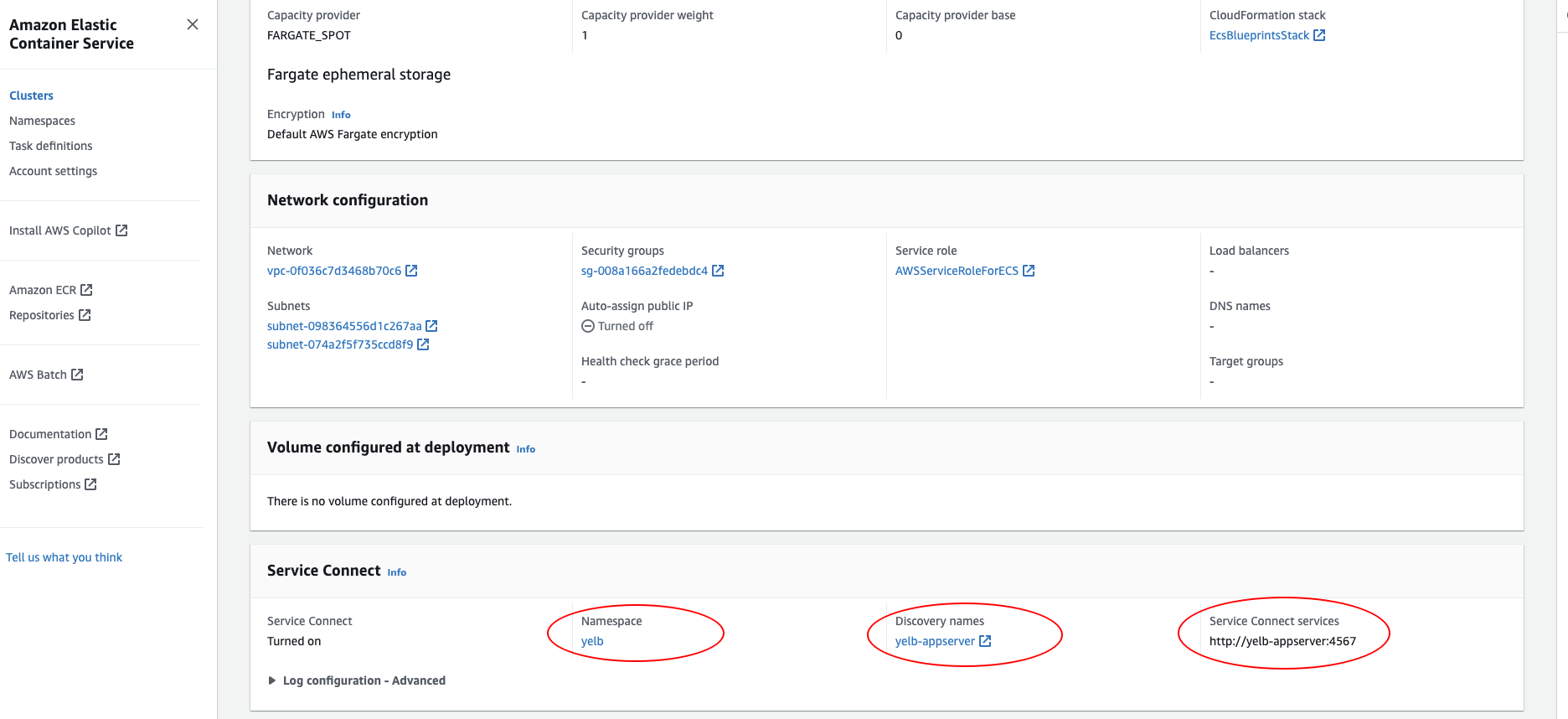1568x719 pixels.
Task: Click There is no volume configured text
Action: [x=389, y=501]
